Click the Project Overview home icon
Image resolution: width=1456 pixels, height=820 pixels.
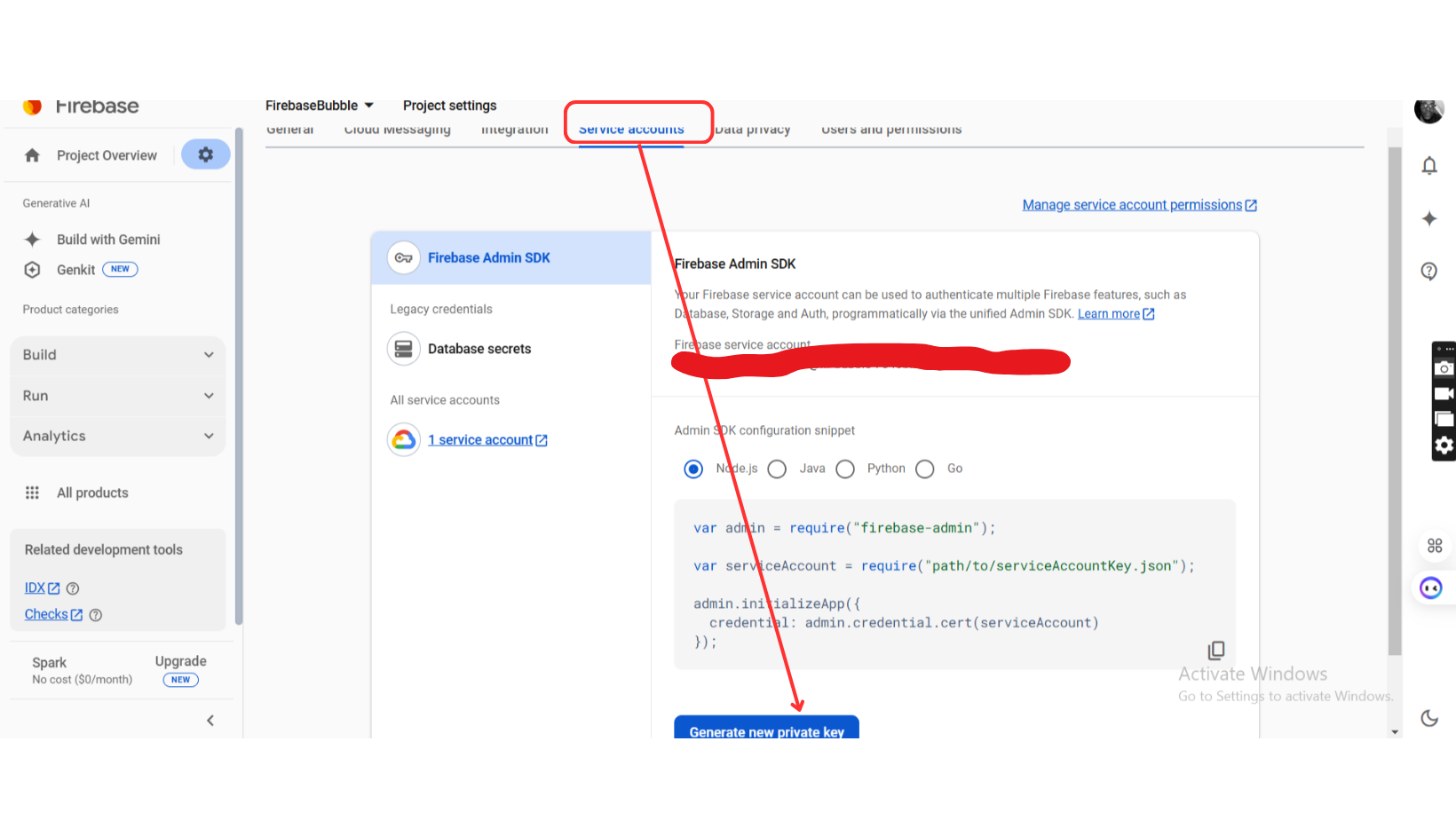point(33,155)
